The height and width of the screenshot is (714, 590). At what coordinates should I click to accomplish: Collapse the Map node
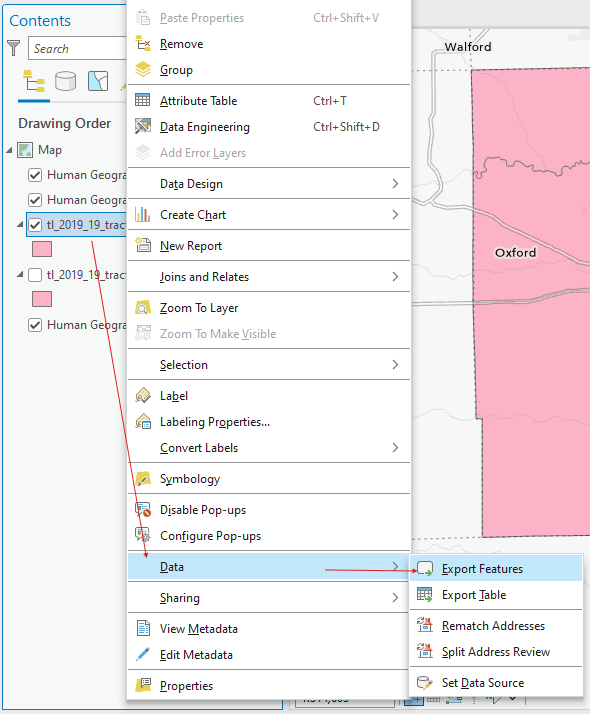click(9, 150)
